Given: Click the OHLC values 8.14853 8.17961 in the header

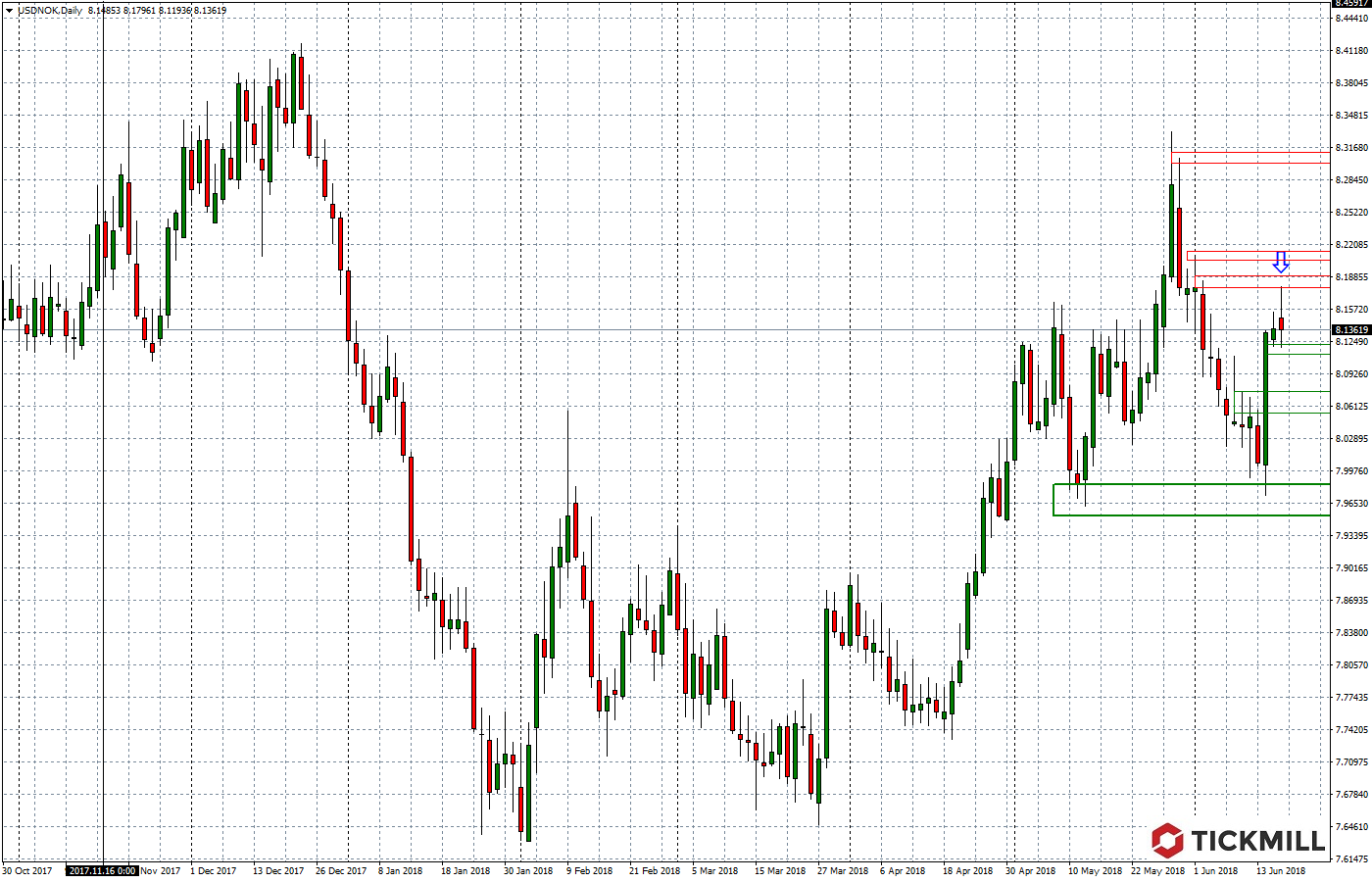Looking at the screenshot, I should tap(122, 11).
